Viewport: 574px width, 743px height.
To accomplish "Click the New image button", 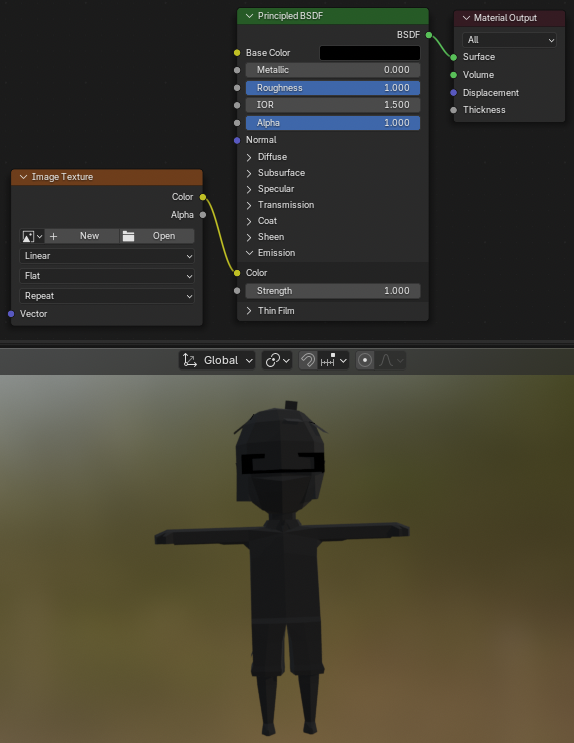I will coord(82,236).
